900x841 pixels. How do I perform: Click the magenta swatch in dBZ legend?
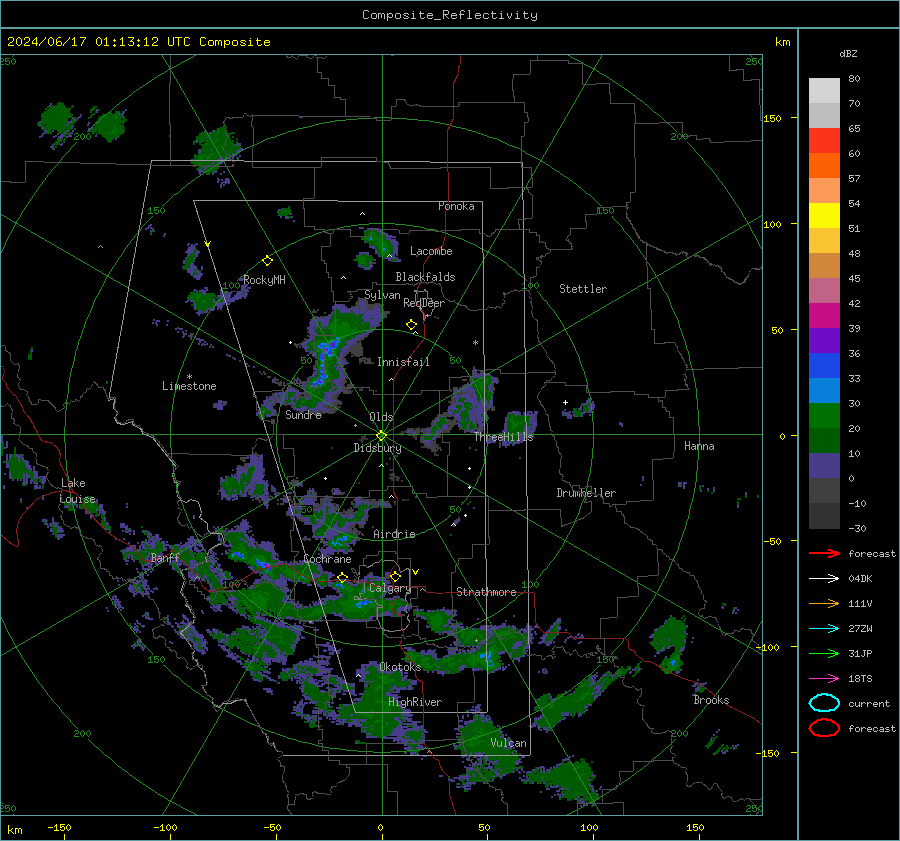tap(824, 315)
